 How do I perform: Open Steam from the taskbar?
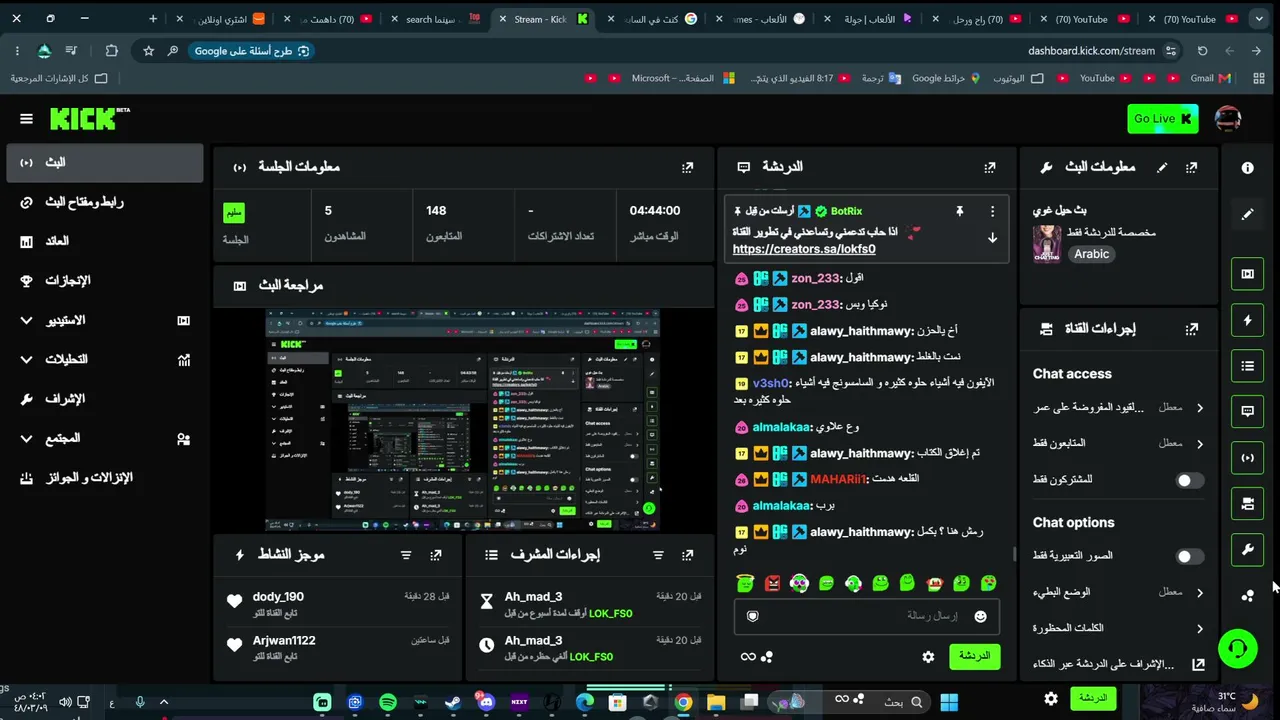453,702
